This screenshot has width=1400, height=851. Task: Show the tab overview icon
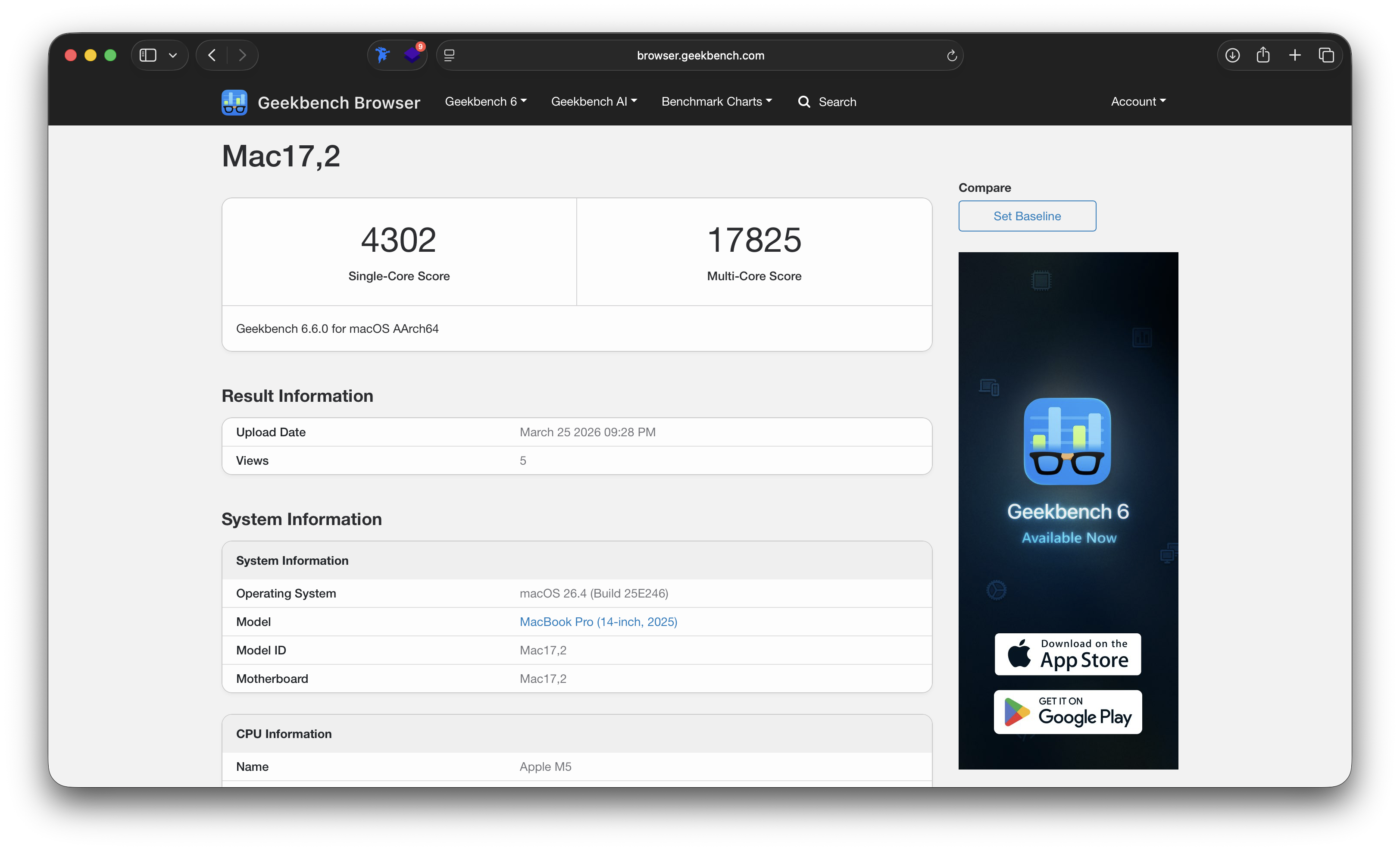(1326, 55)
